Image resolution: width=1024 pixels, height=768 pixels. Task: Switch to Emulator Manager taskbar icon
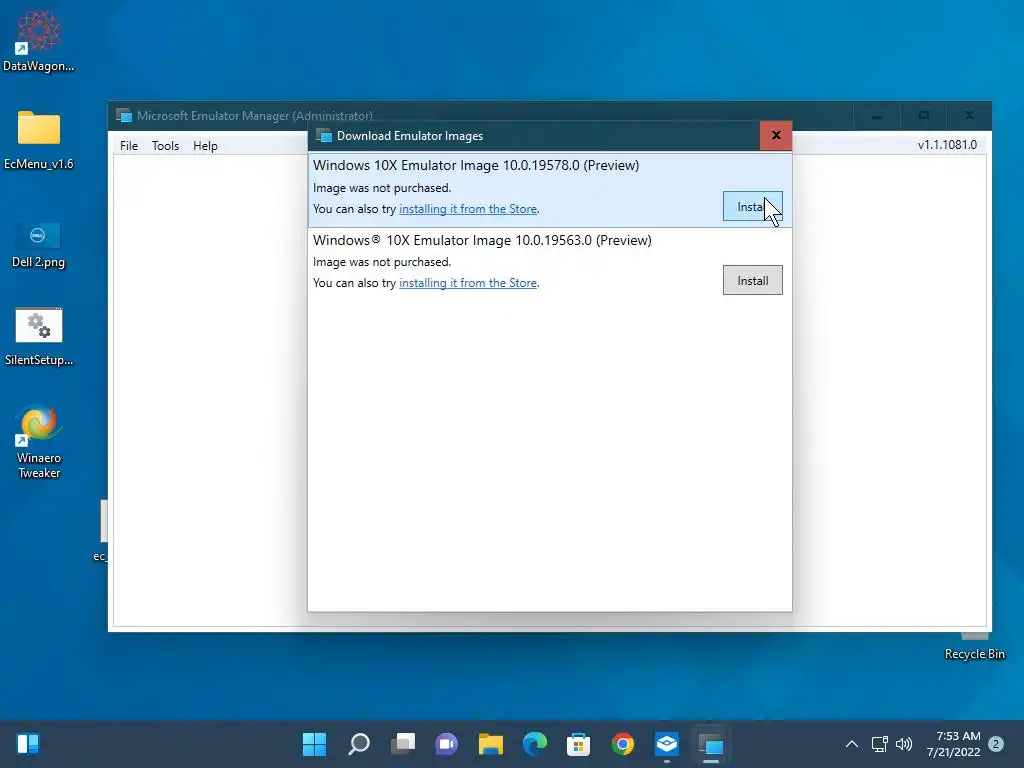point(711,744)
